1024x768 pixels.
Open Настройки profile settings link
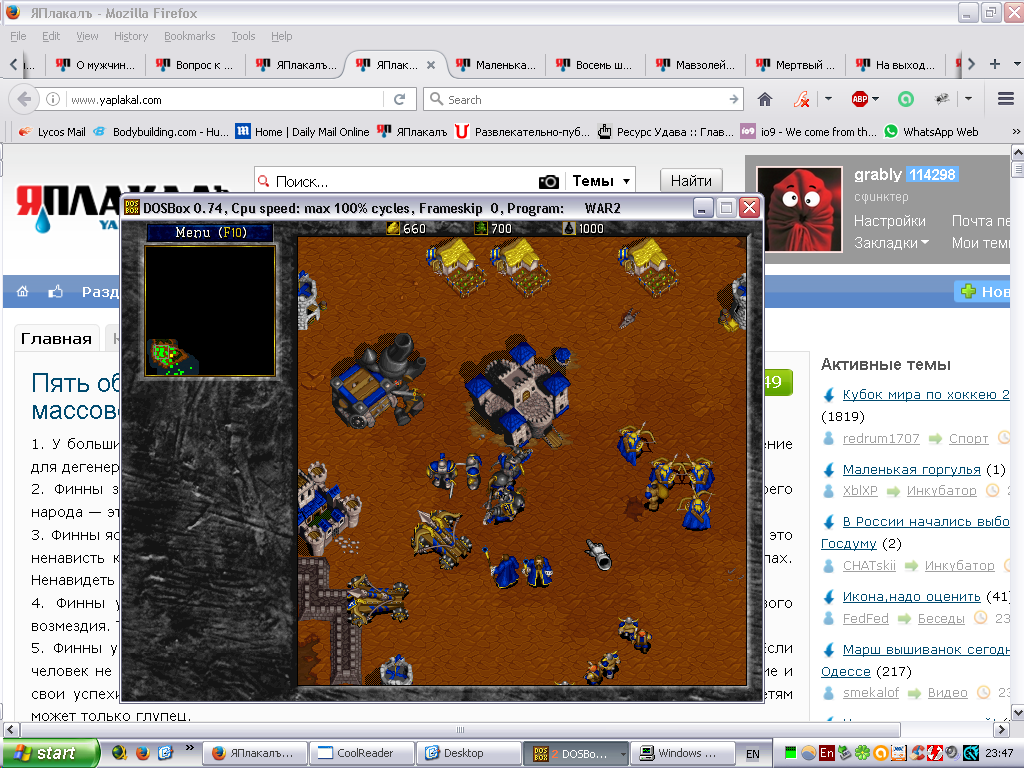[889, 221]
